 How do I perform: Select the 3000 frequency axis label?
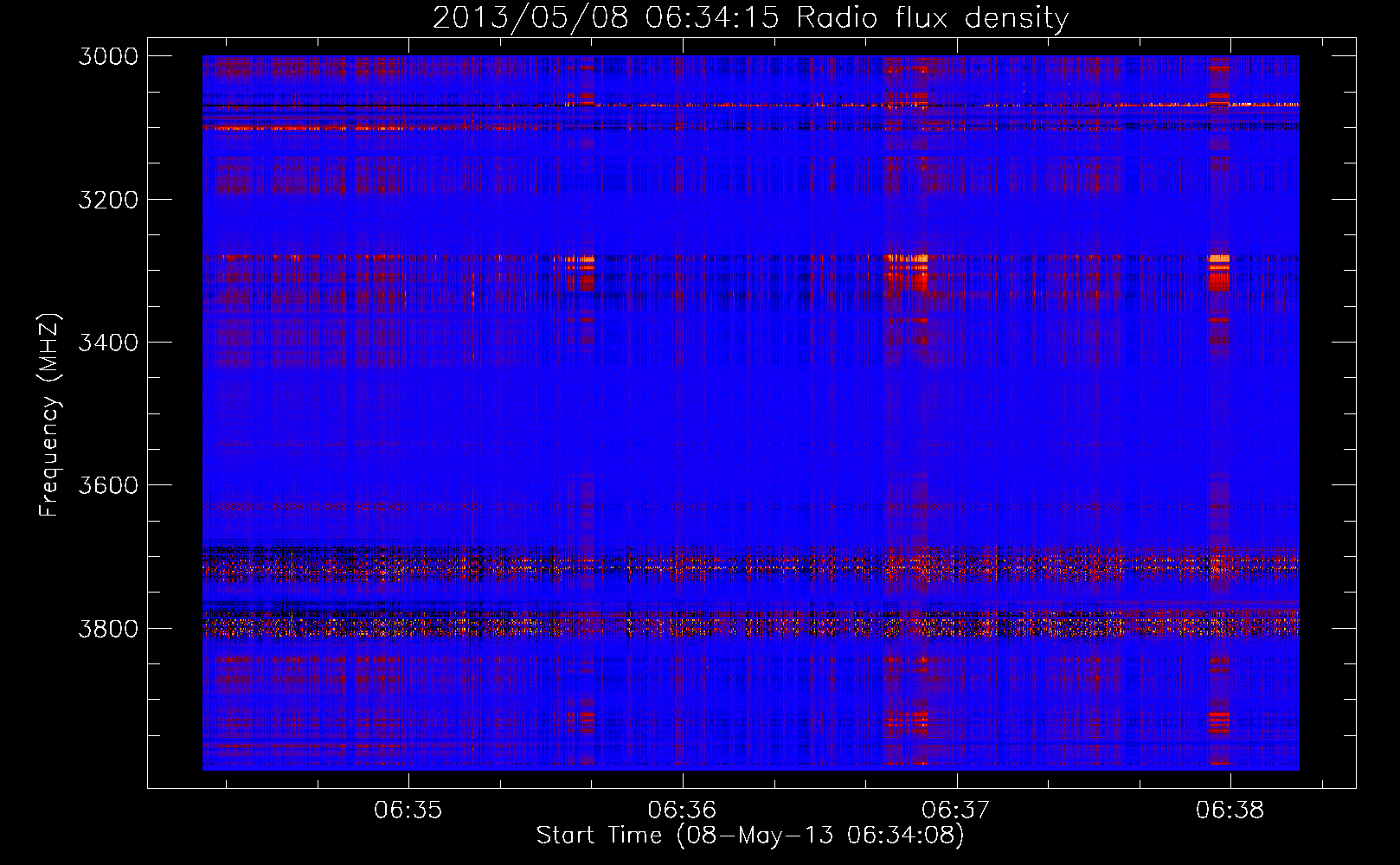point(108,56)
